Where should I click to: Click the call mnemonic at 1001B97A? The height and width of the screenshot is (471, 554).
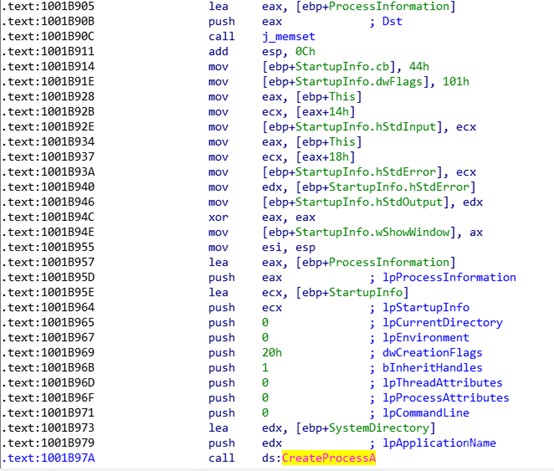pyautogui.click(x=222, y=458)
